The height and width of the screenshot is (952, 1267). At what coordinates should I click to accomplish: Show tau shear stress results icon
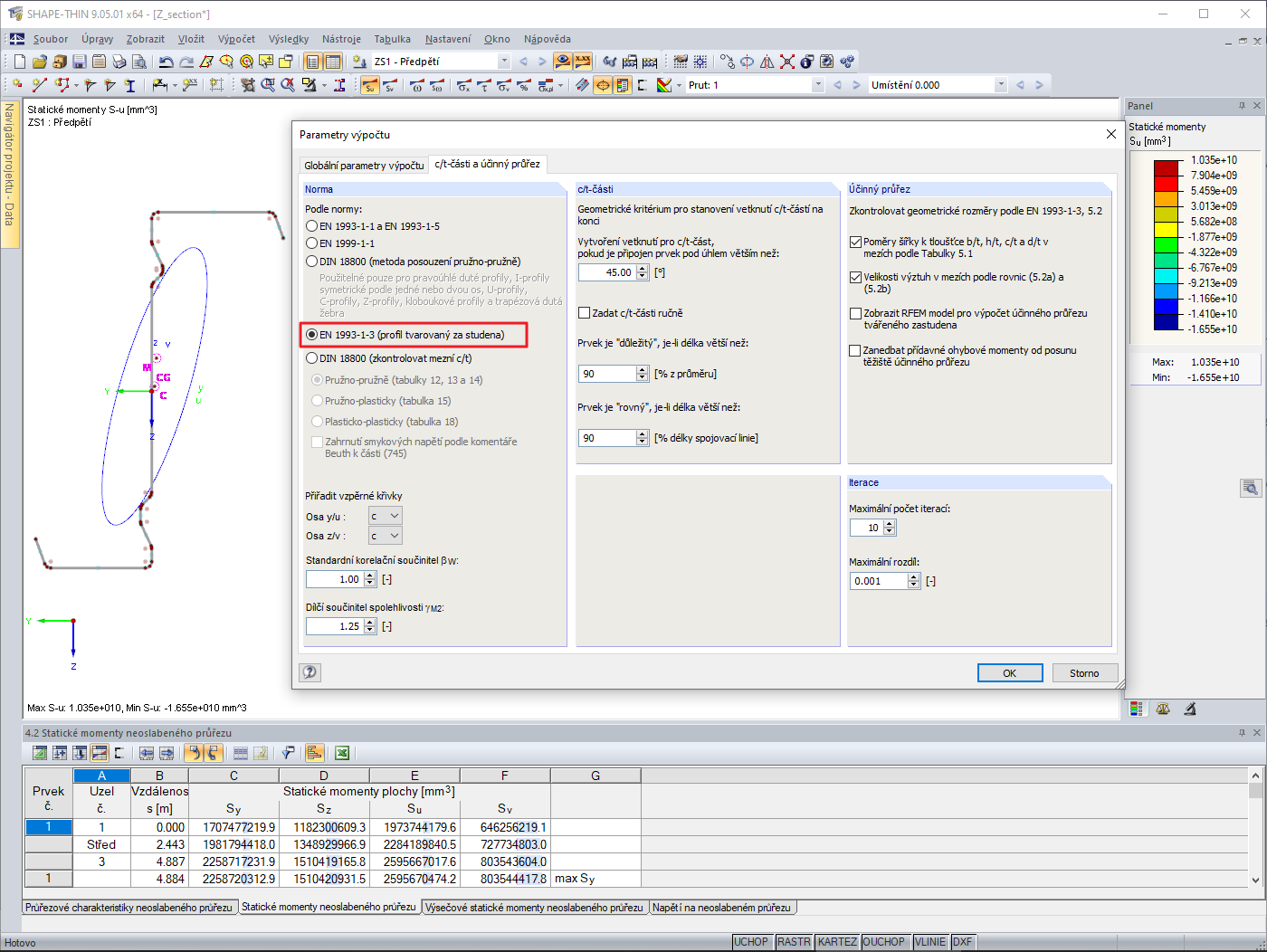click(484, 85)
